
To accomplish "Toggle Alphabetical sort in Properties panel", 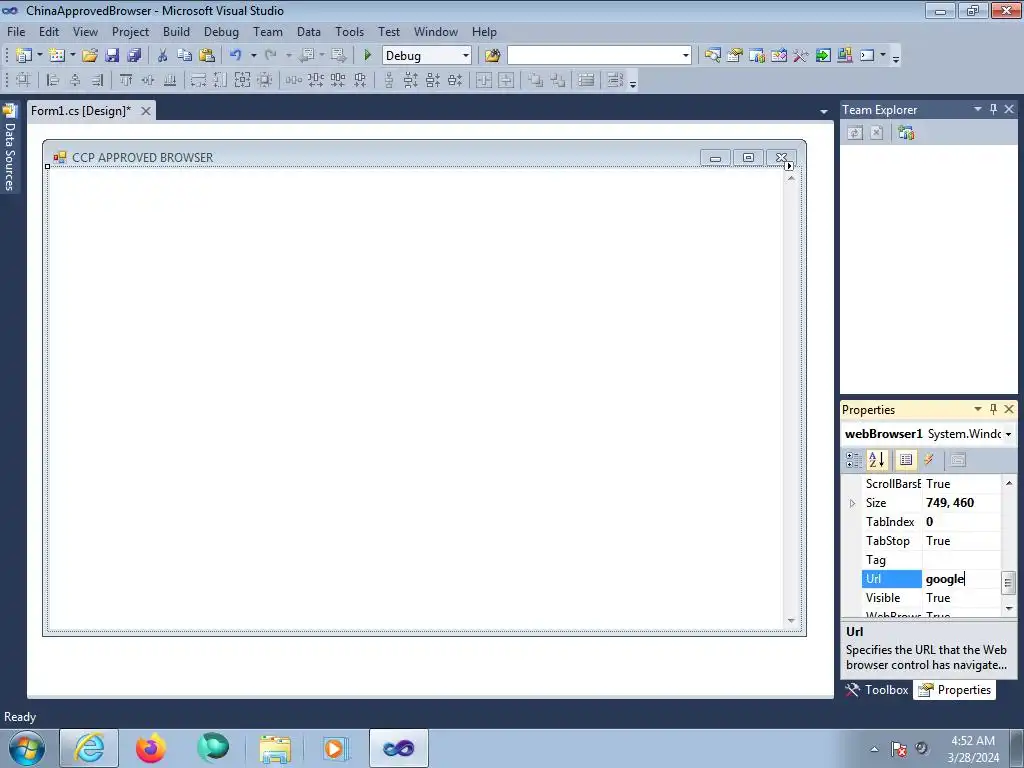I will (877, 460).
